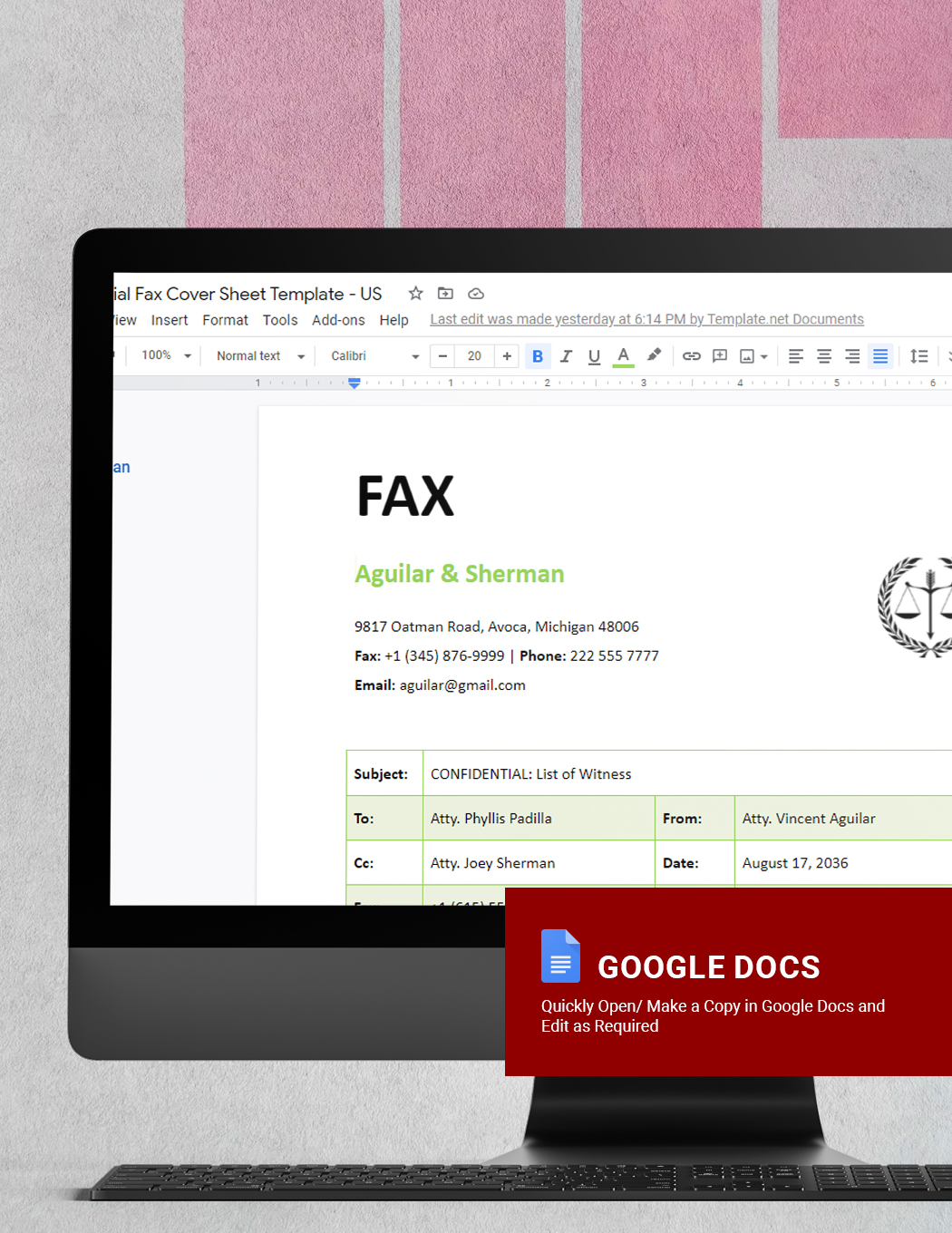The width and height of the screenshot is (952, 1233).
Task: Open the Insert menu
Action: pyautogui.click(x=170, y=319)
